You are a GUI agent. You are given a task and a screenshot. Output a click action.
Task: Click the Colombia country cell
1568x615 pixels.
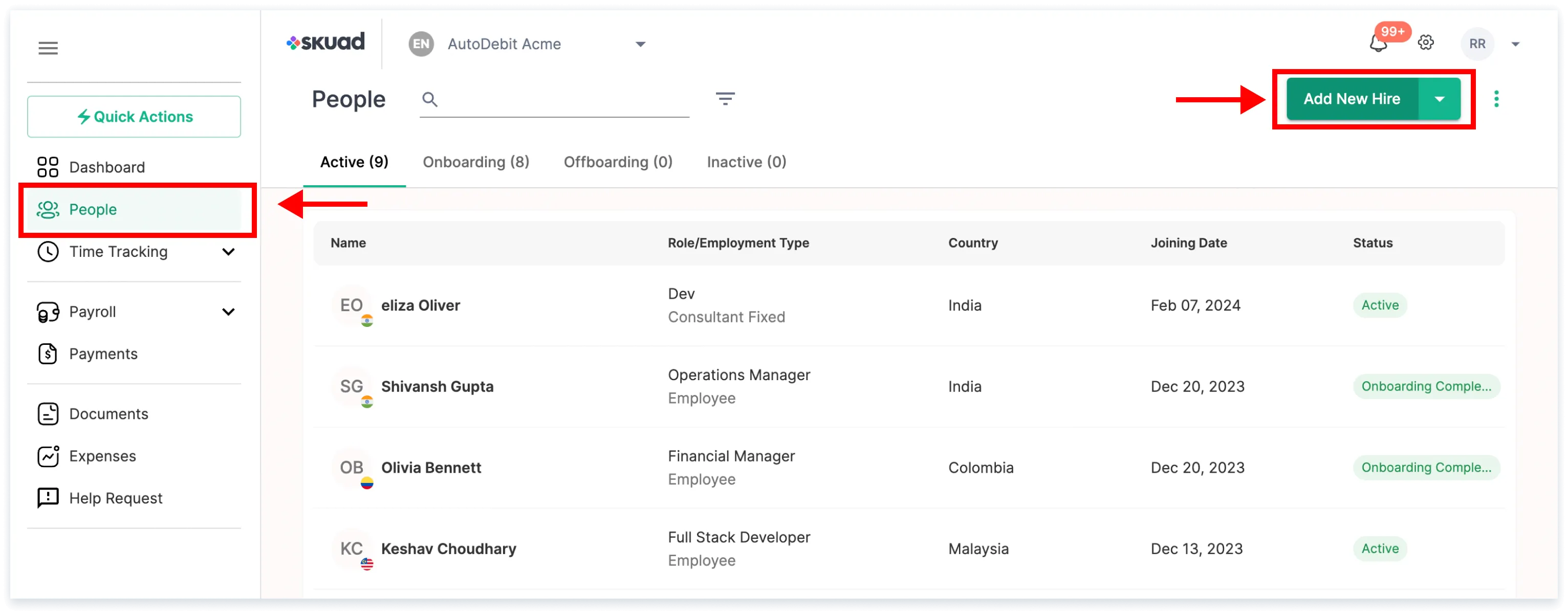pos(981,468)
